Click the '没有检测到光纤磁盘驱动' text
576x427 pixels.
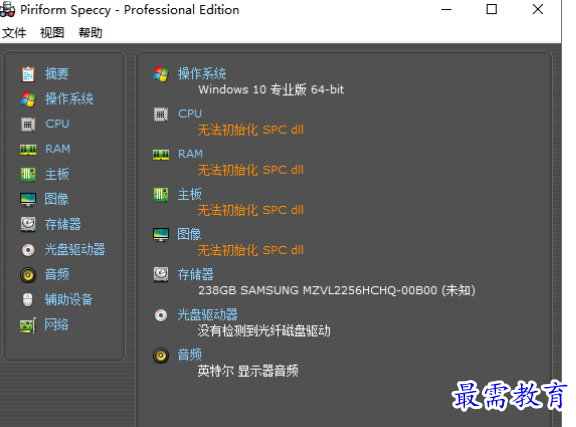(x=264, y=331)
